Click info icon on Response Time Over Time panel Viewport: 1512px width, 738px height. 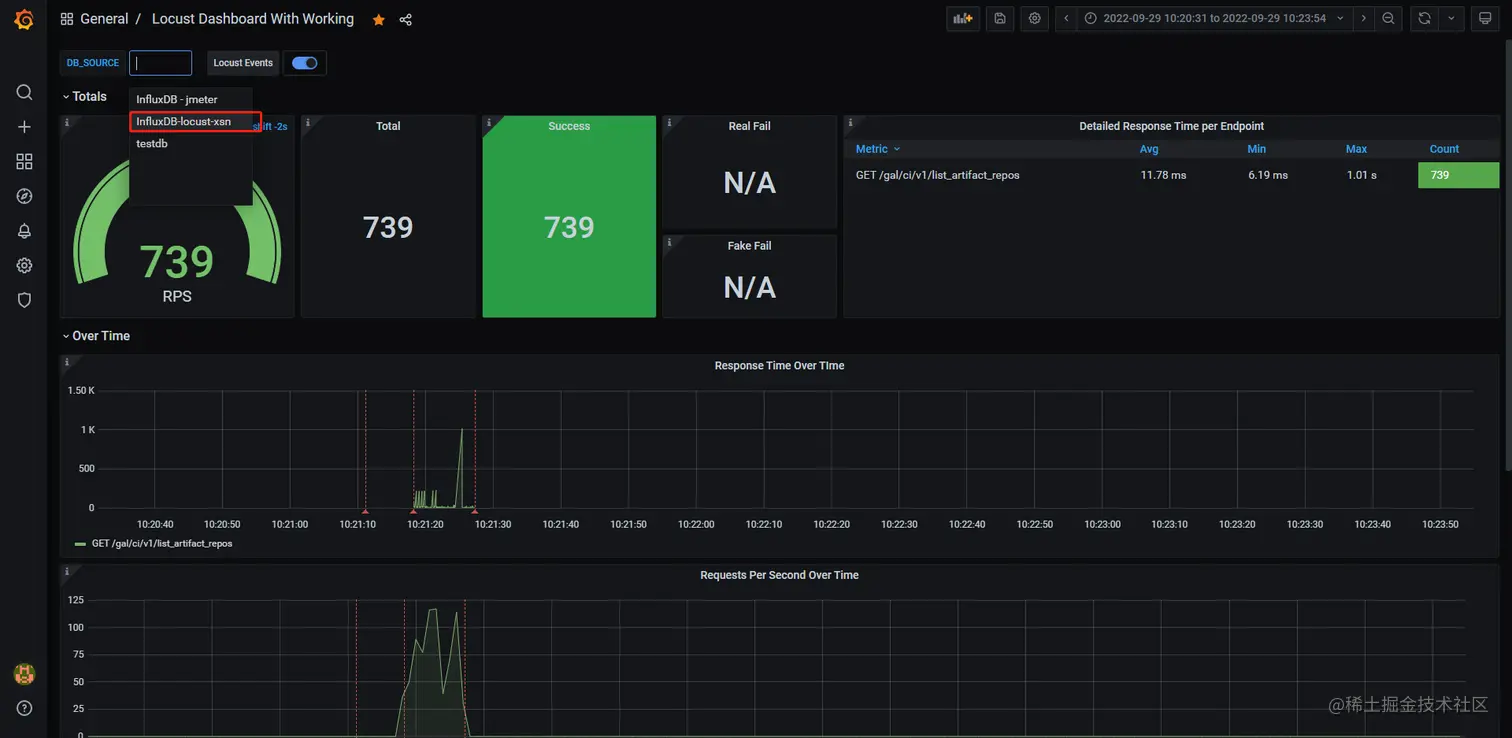tap(67, 362)
